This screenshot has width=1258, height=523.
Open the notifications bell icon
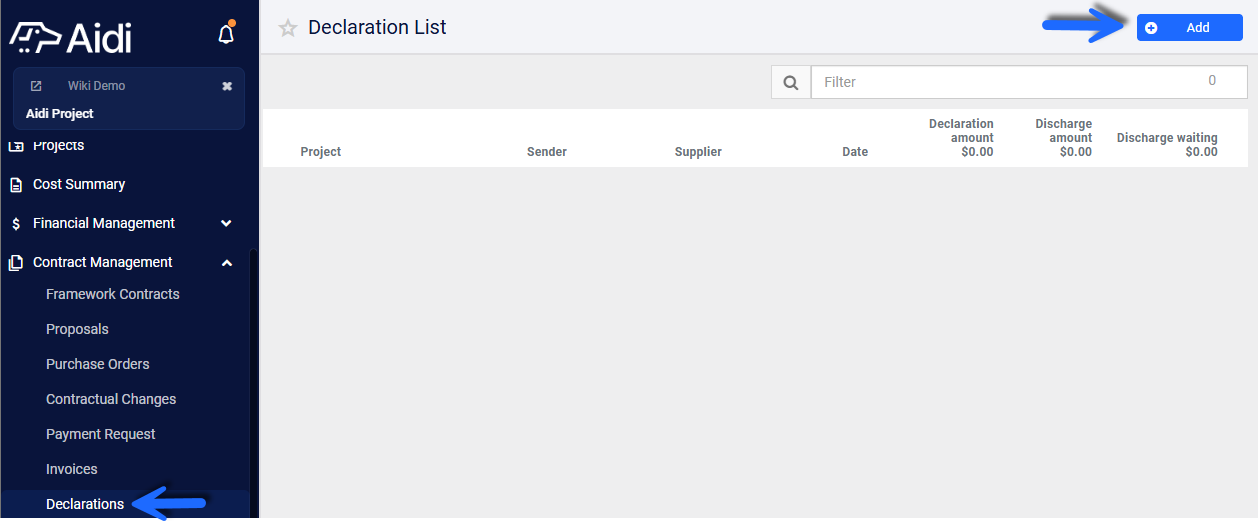pyautogui.click(x=226, y=34)
